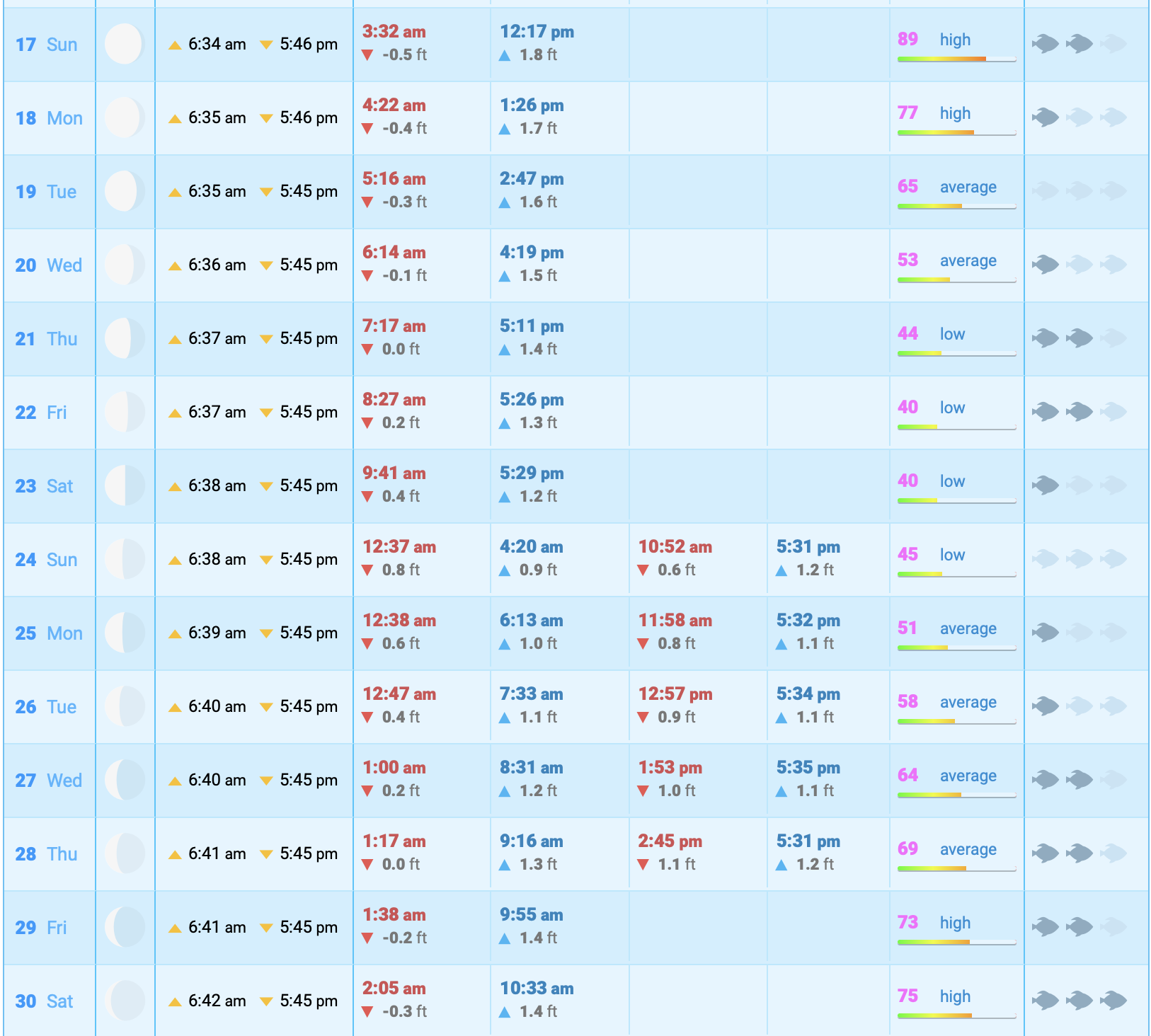Click the high tide arrow at 4:19 pm
1151x1036 pixels.
click(x=505, y=276)
